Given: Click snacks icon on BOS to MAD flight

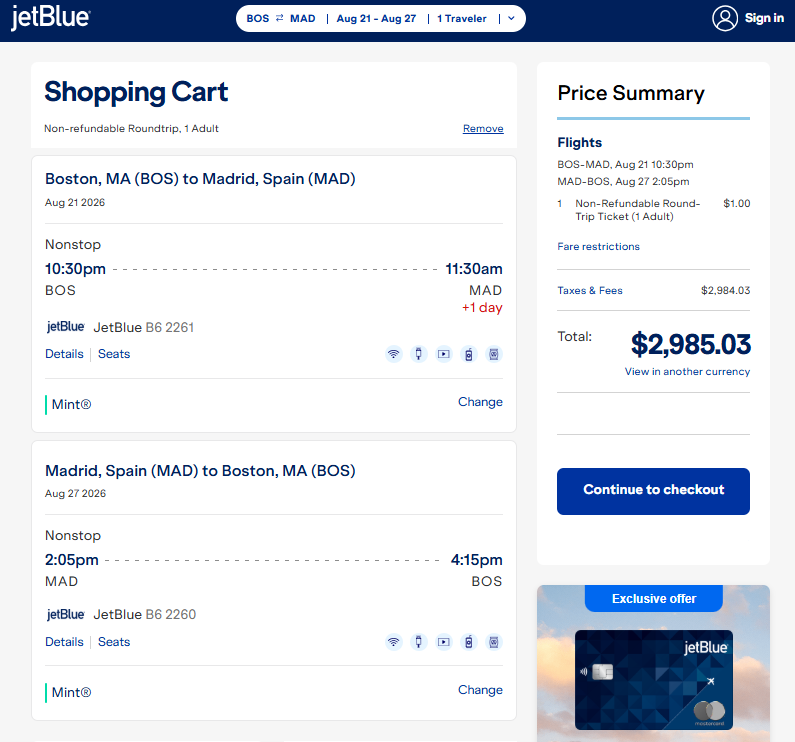Looking at the screenshot, I should click(x=493, y=354).
